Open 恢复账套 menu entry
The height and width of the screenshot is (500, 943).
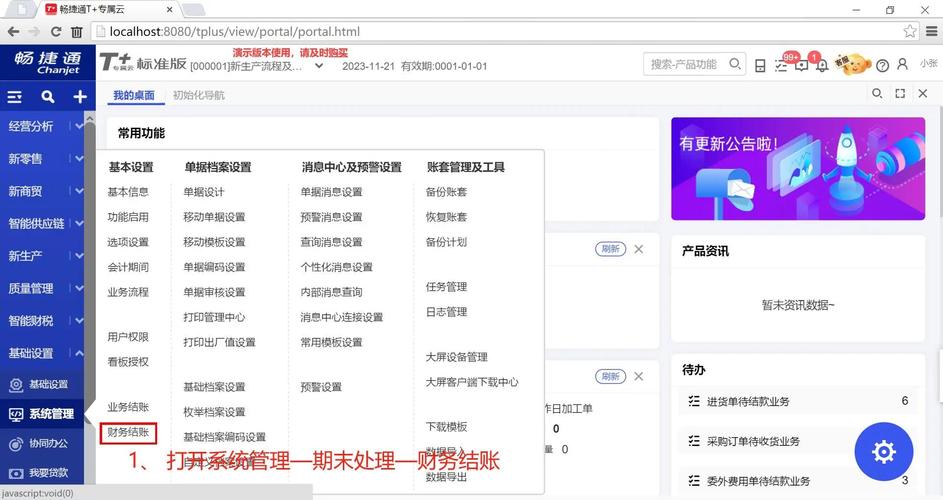(446, 217)
